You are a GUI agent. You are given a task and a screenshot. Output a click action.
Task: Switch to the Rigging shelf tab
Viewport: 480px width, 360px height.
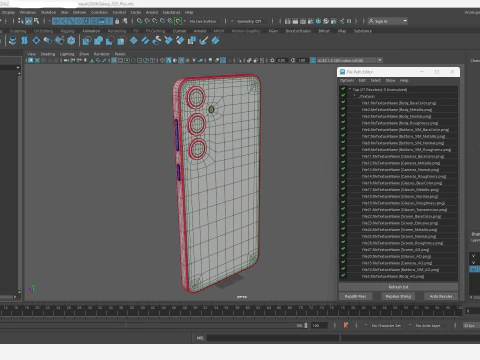click(67, 31)
